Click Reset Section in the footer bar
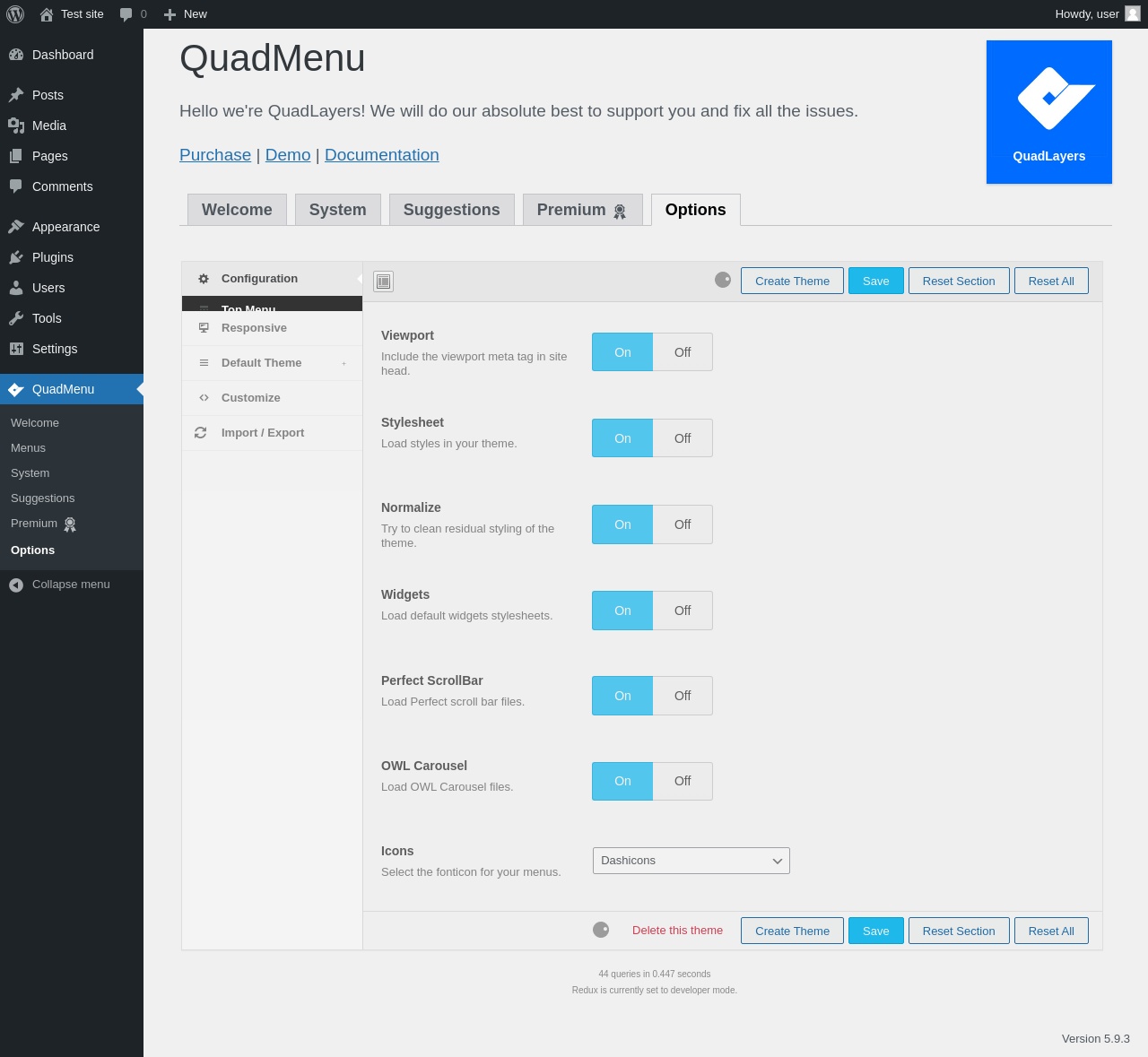 [959, 931]
